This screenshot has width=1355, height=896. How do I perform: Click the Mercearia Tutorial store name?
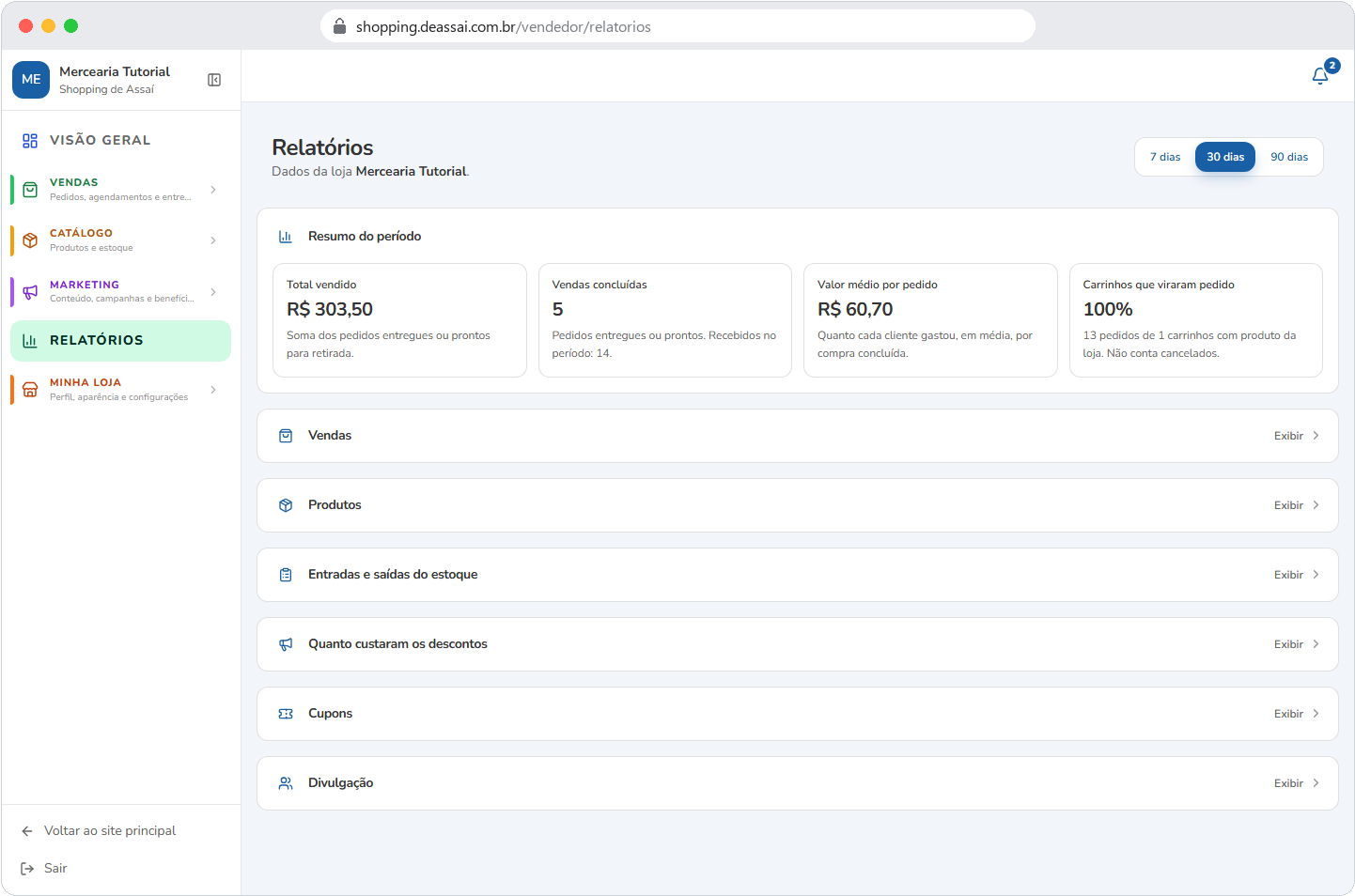pos(115,71)
